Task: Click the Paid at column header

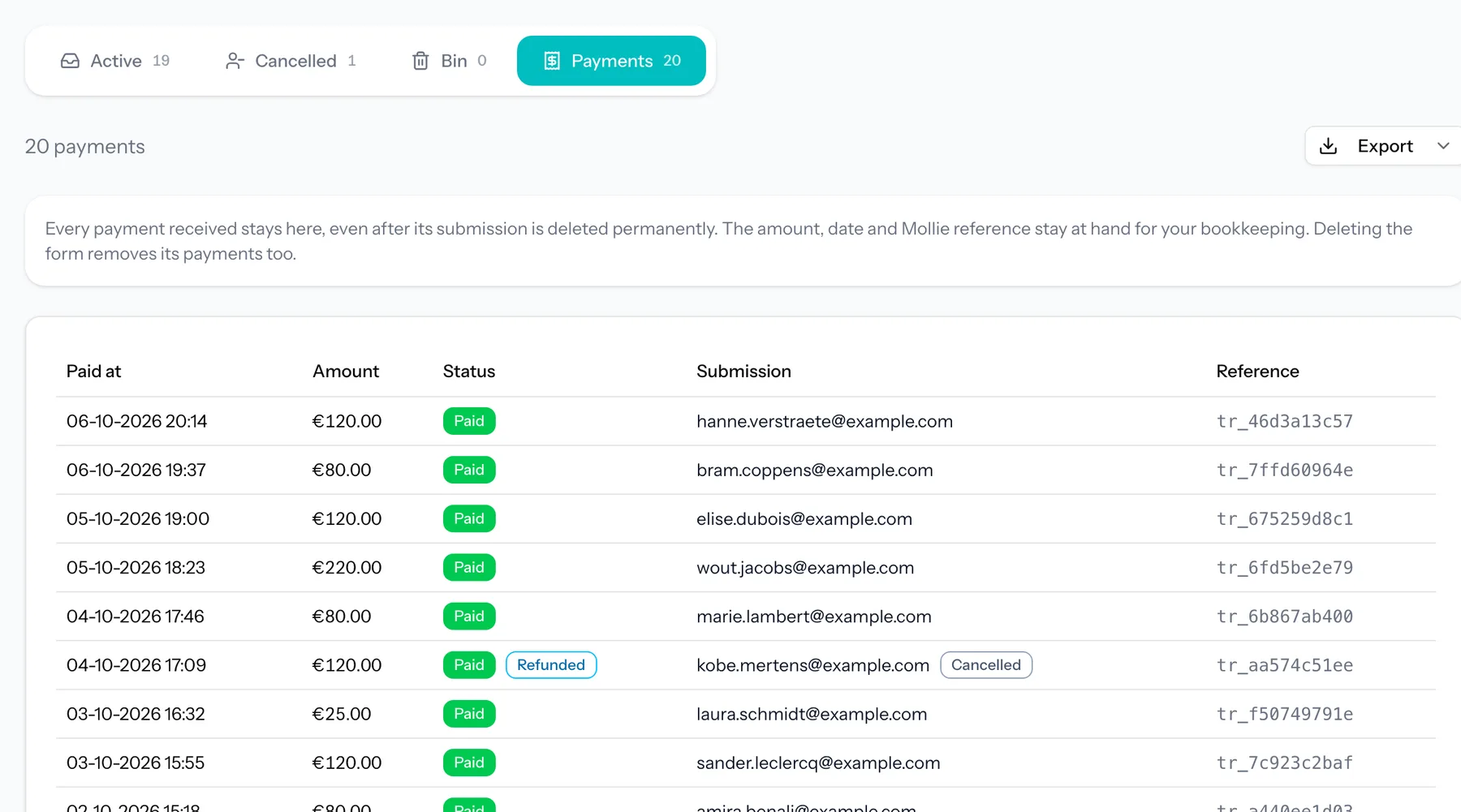Action: click(93, 372)
